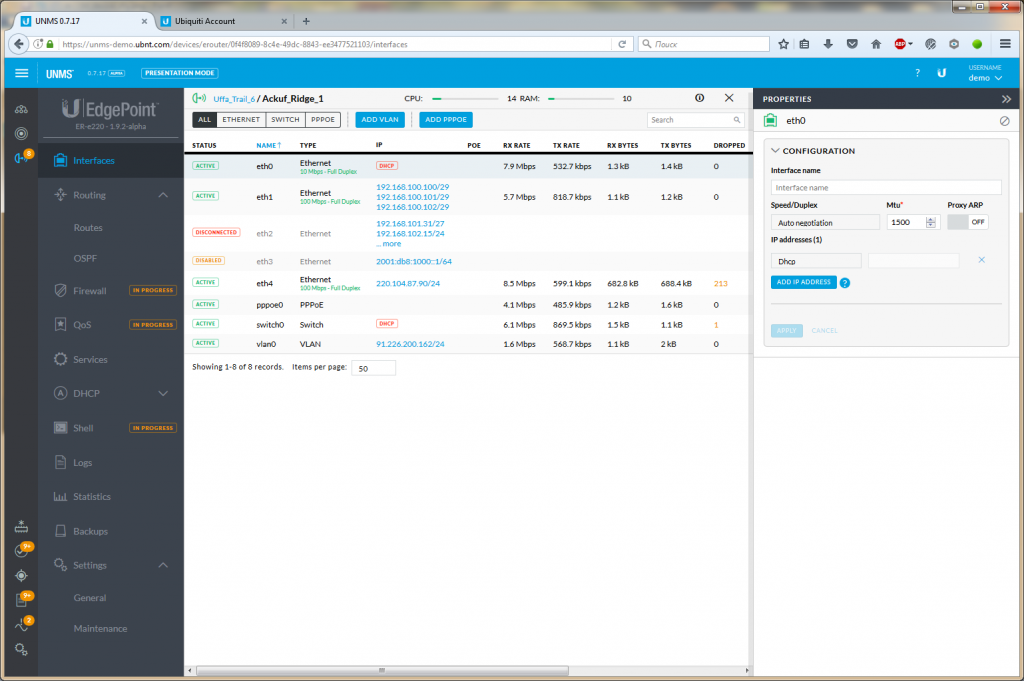The height and width of the screenshot is (681, 1024).
Task: Open the demo username dropdown
Action: (984, 77)
